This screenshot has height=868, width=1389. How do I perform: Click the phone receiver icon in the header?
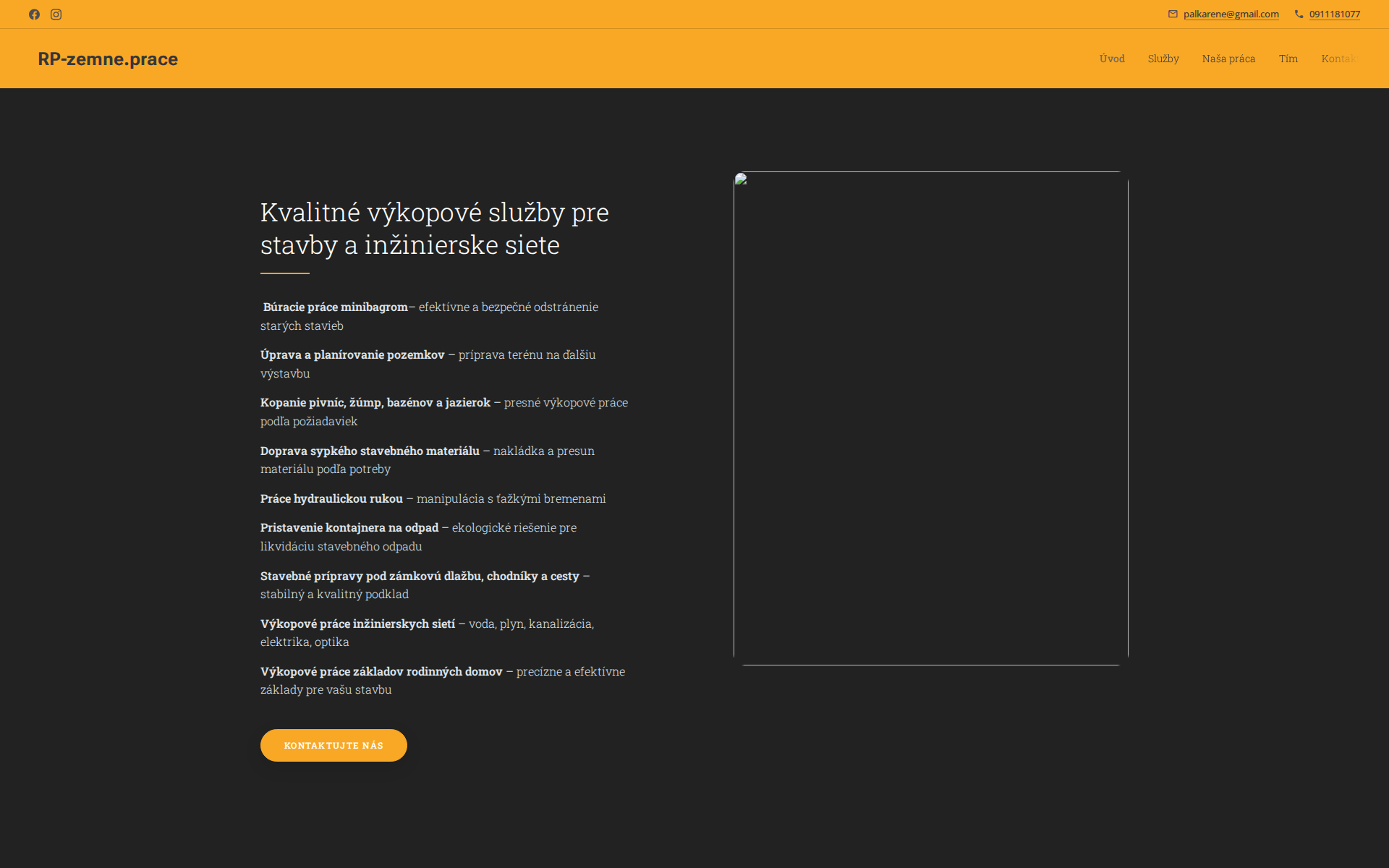[x=1297, y=14]
